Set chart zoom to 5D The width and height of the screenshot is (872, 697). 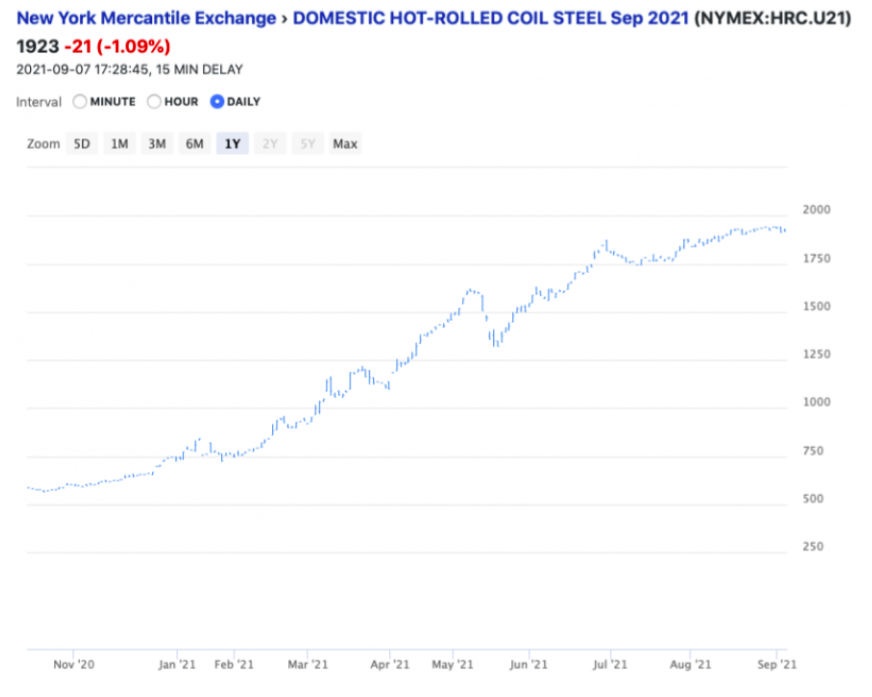(x=82, y=144)
